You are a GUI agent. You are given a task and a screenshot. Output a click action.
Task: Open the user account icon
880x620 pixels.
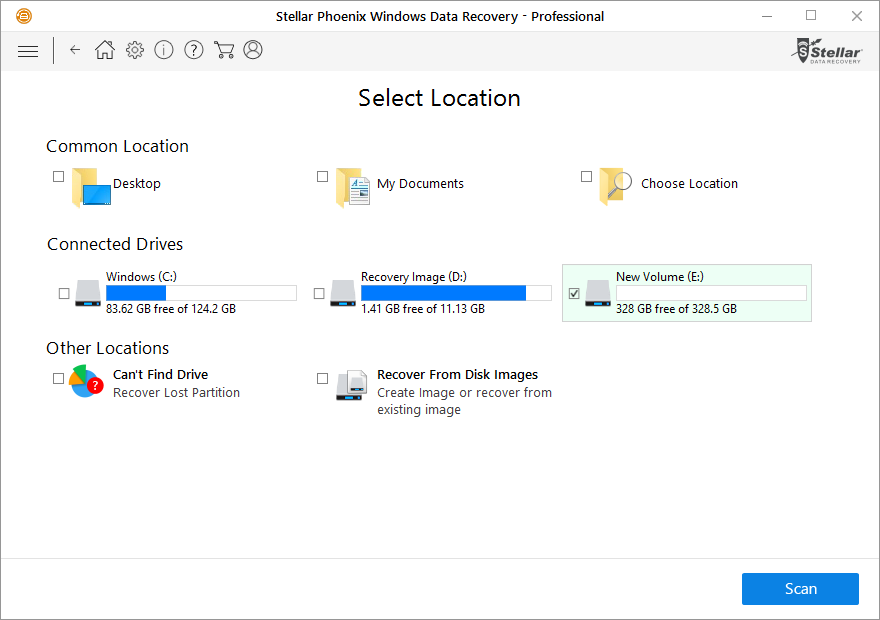point(253,50)
